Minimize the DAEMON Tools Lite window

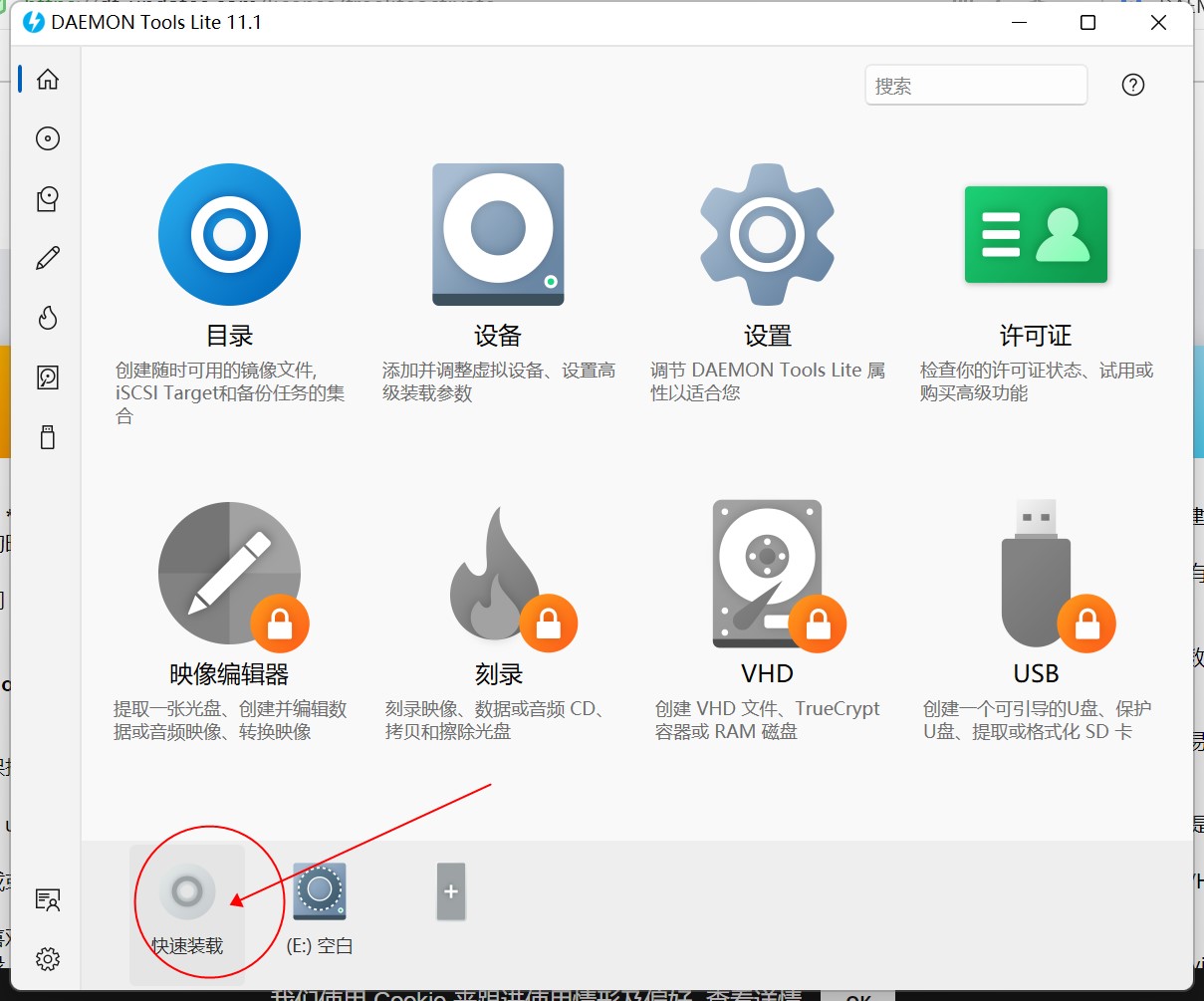(1018, 22)
